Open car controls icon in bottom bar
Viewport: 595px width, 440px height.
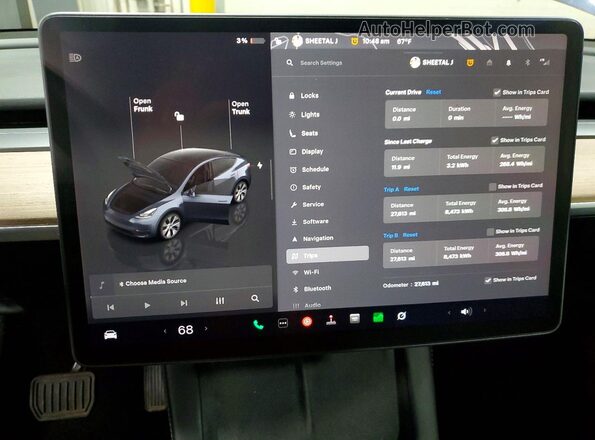point(110,335)
